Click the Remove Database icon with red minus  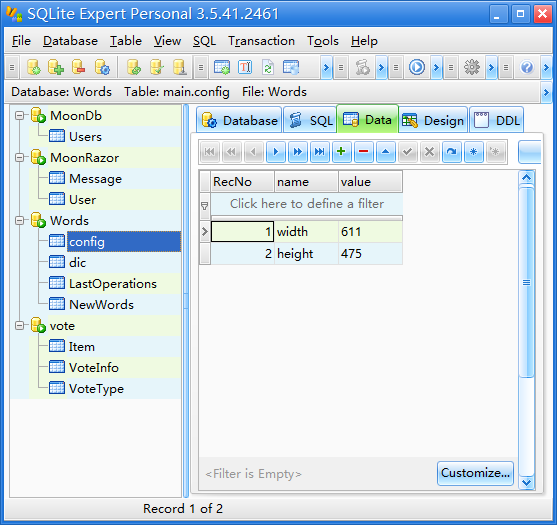[79, 67]
